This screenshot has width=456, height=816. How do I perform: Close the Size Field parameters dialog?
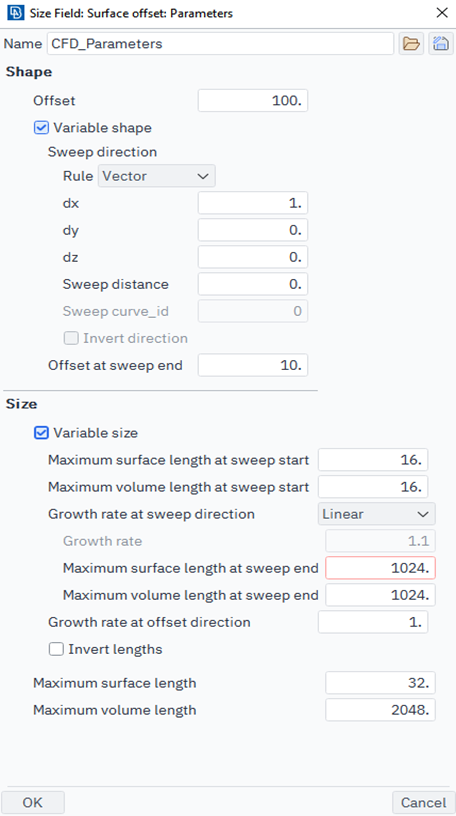pos(441,13)
